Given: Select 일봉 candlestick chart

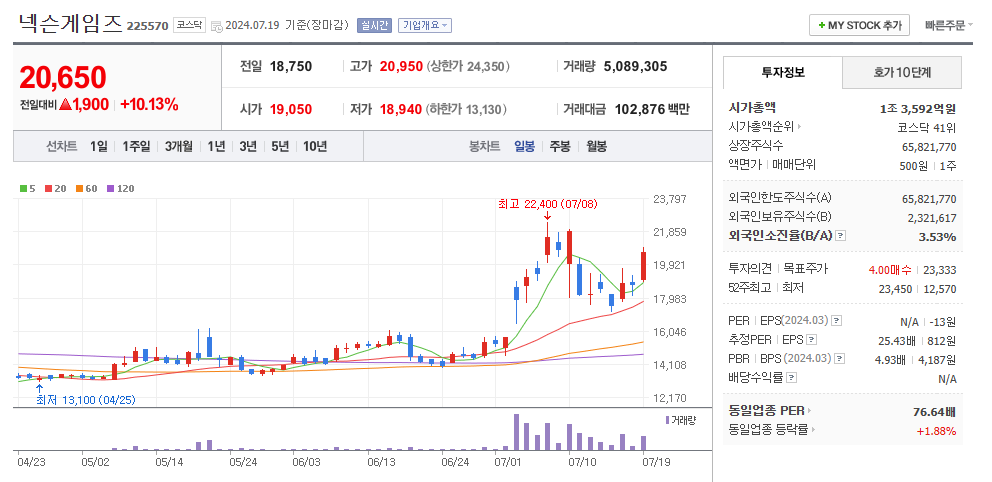Looking at the screenshot, I should [x=524, y=146].
